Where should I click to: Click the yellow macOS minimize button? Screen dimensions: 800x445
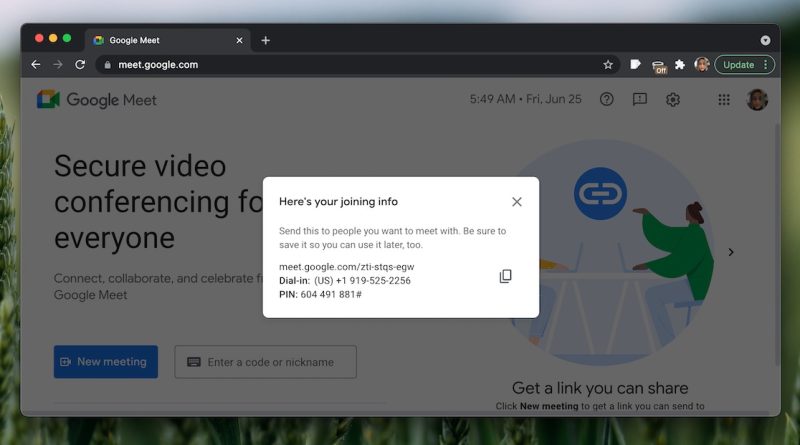53,38
